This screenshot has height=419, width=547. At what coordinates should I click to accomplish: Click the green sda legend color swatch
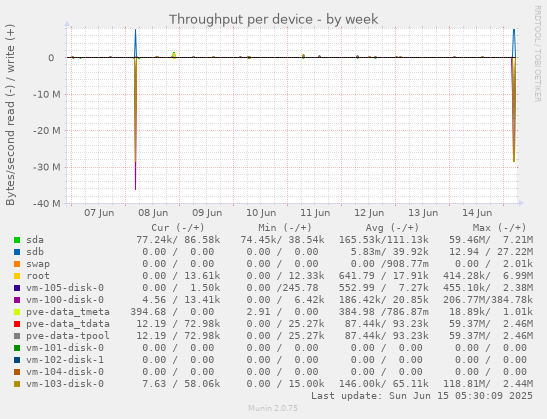click(17, 240)
